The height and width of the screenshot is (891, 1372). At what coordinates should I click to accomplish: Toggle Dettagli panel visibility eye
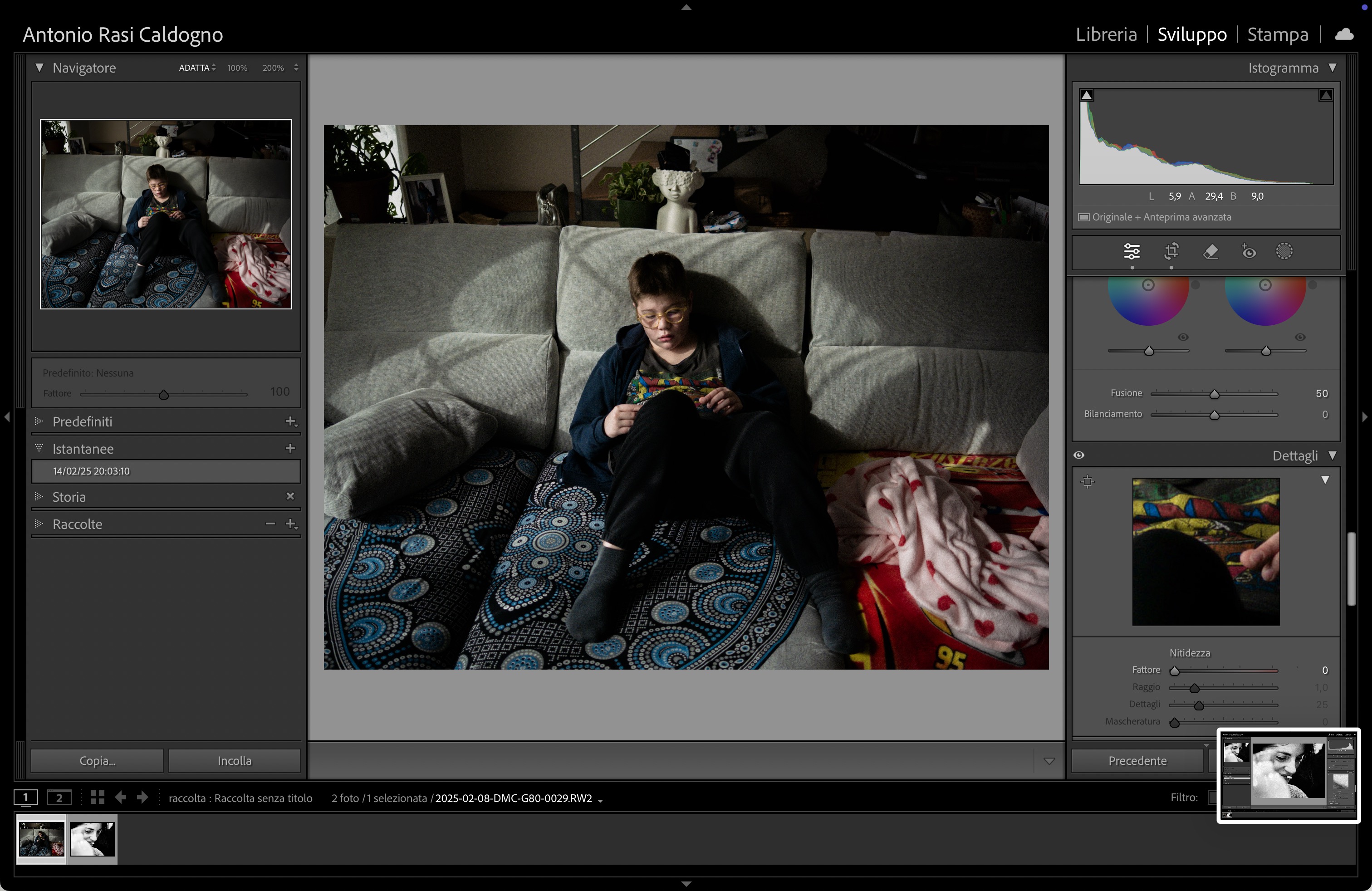[x=1078, y=455]
